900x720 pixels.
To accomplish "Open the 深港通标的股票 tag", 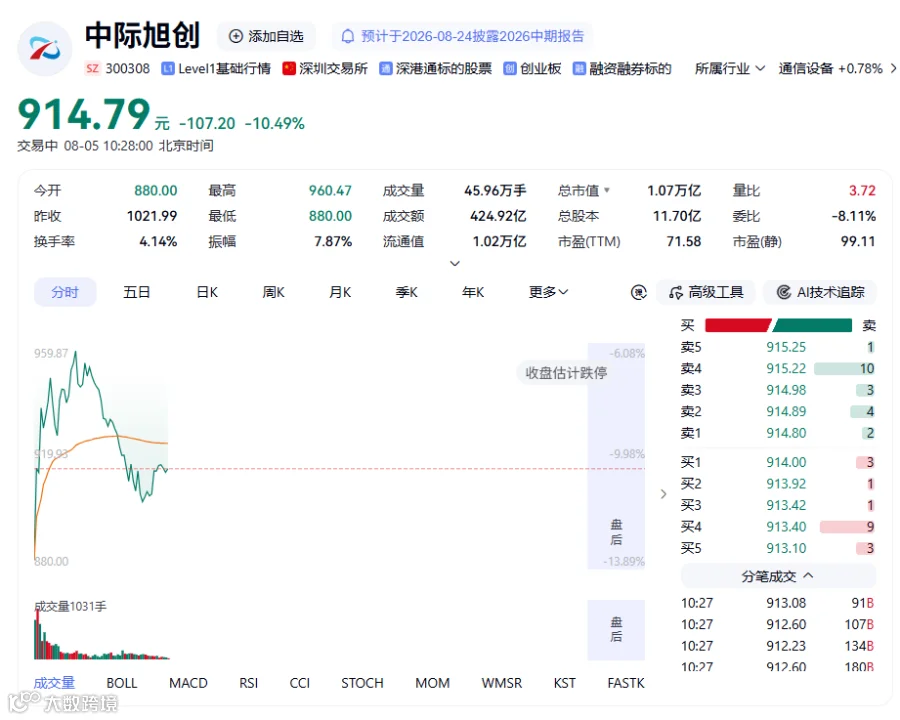I will (x=436, y=68).
